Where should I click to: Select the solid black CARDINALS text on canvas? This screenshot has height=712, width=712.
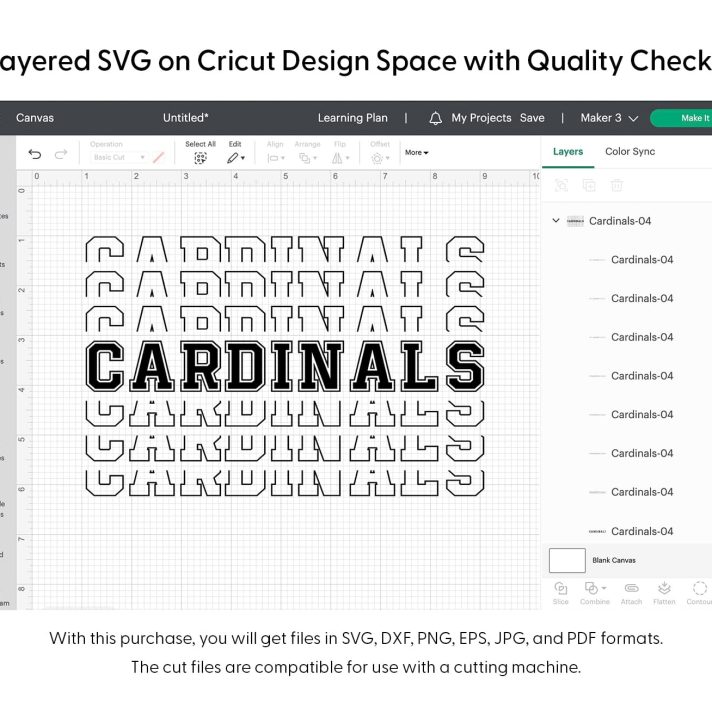click(285, 366)
